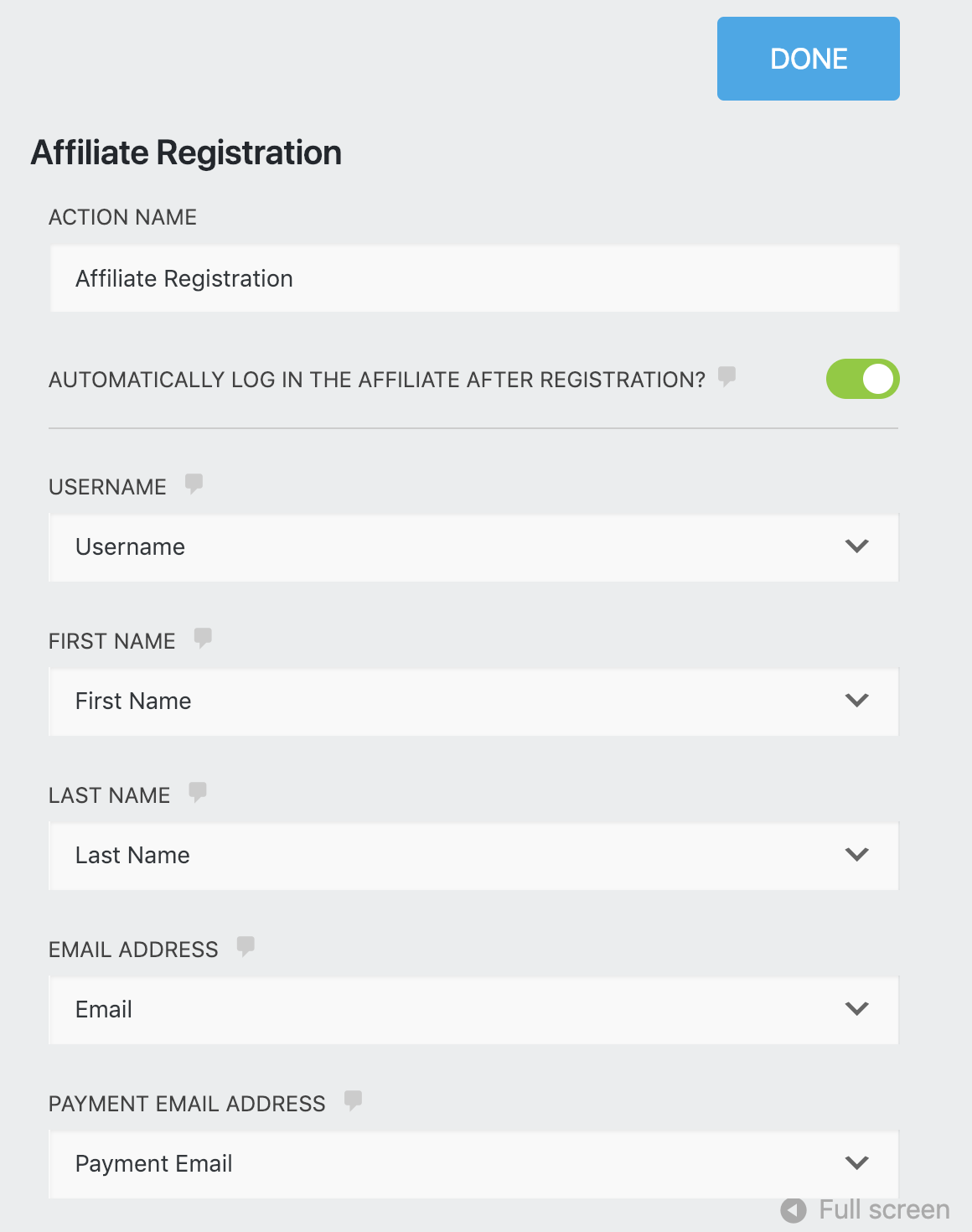Click the First Name select field
Image resolution: width=972 pixels, height=1232 pixels.
click(419, 701)
